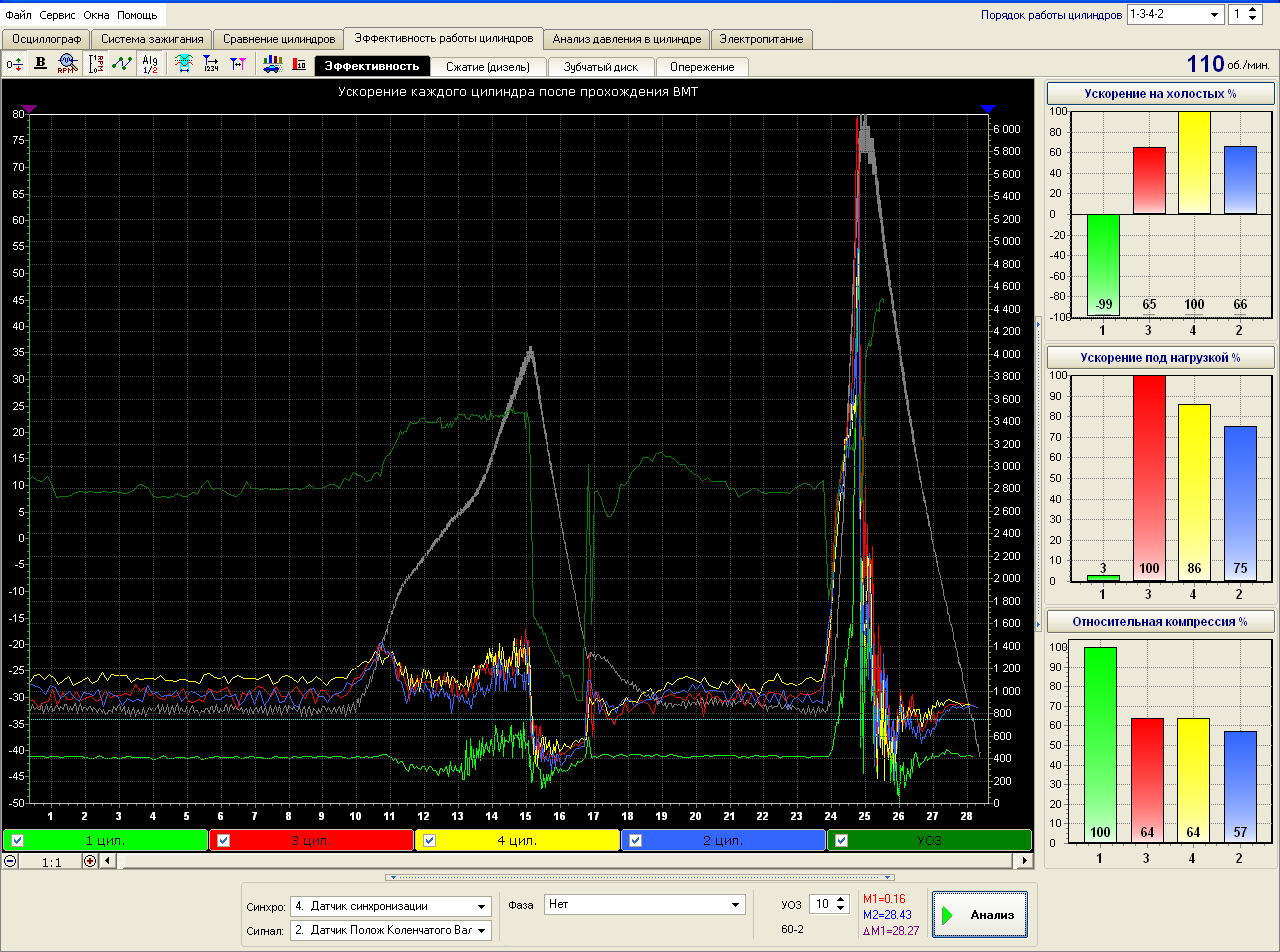The height and width of the screenshot is (952, 1280).
Task: Click the blue-magenta markers distance icon
Action: [x=236, y=64]
